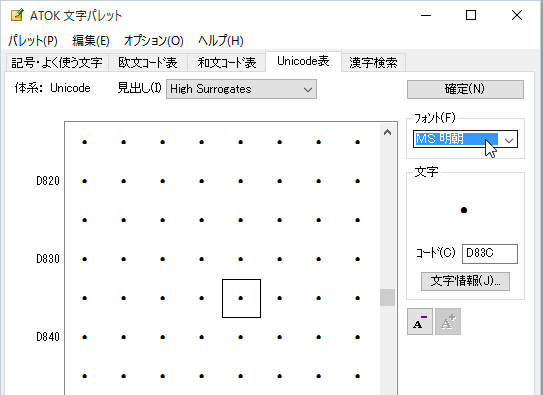This screenshot has width=543, height=395.
Task: Minimize the ATOK 文字パレット window
Action: (426, 15)
